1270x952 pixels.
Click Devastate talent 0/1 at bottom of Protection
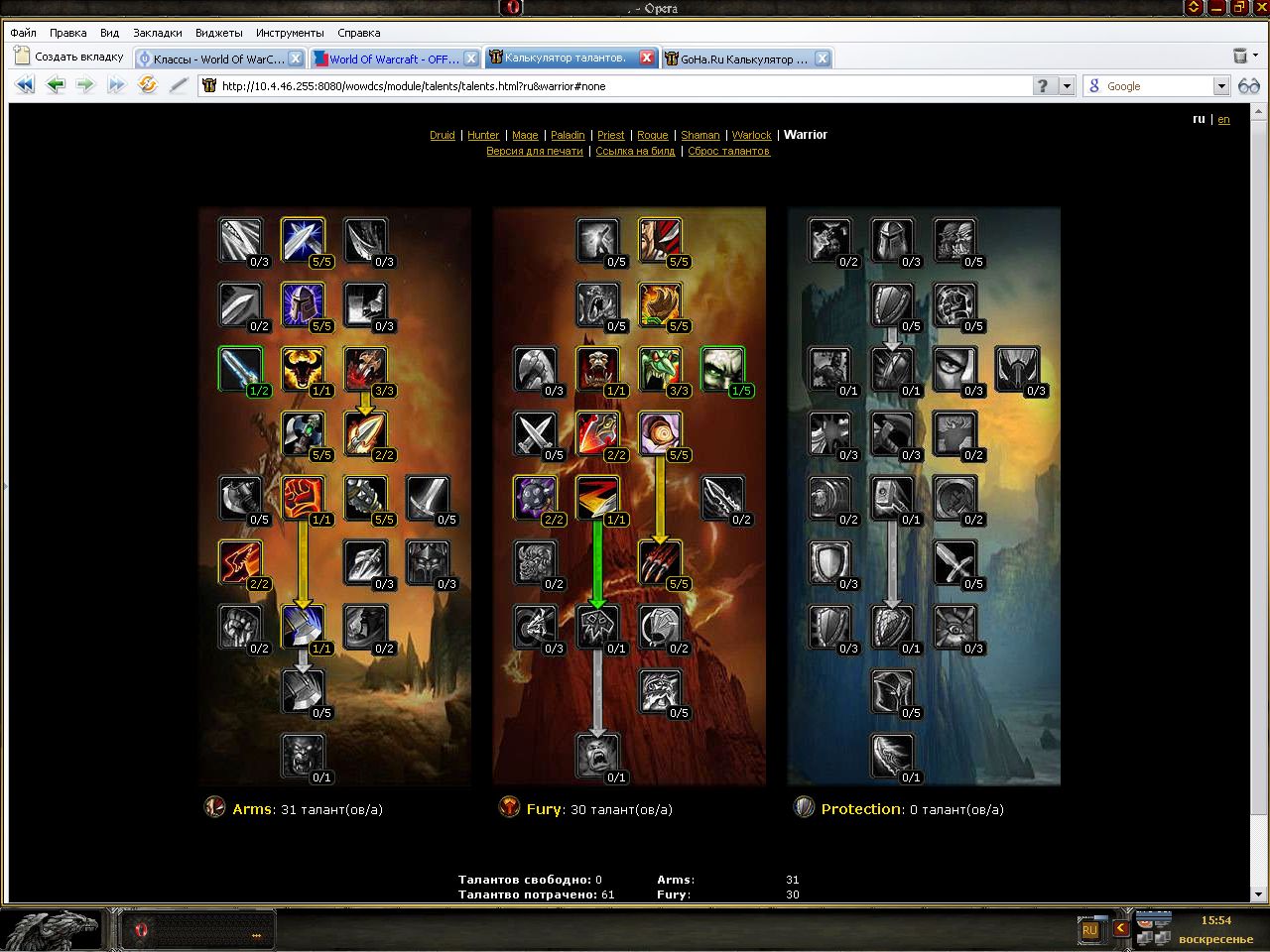coord(892,757)
